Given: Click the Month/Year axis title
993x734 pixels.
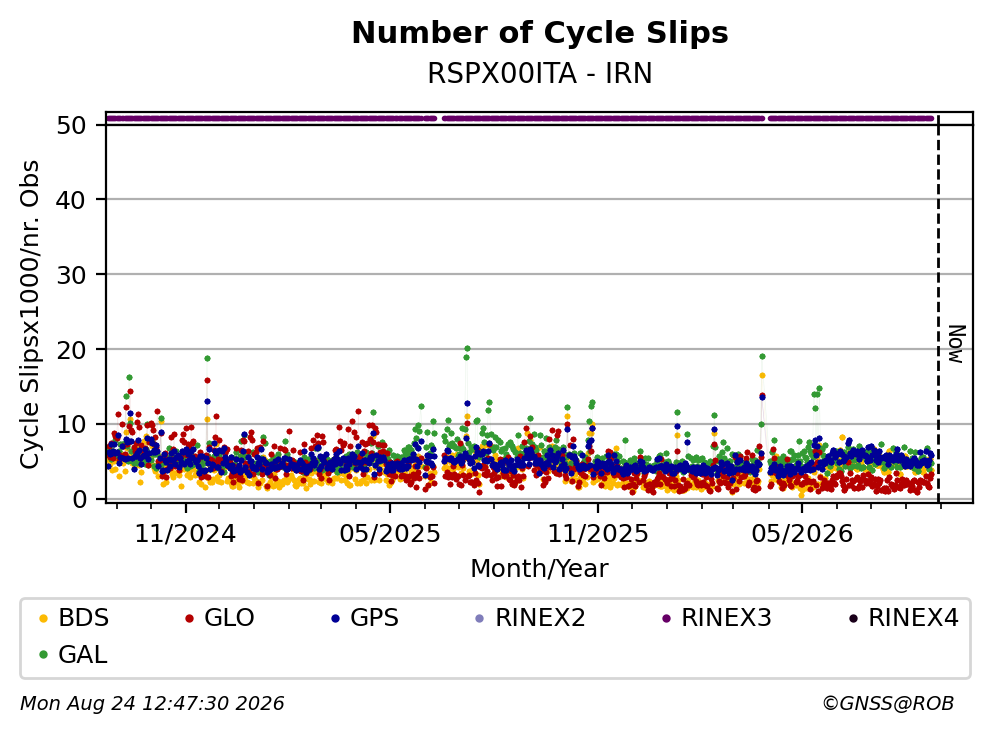Looking at the screenshot, I should point(540,569).
